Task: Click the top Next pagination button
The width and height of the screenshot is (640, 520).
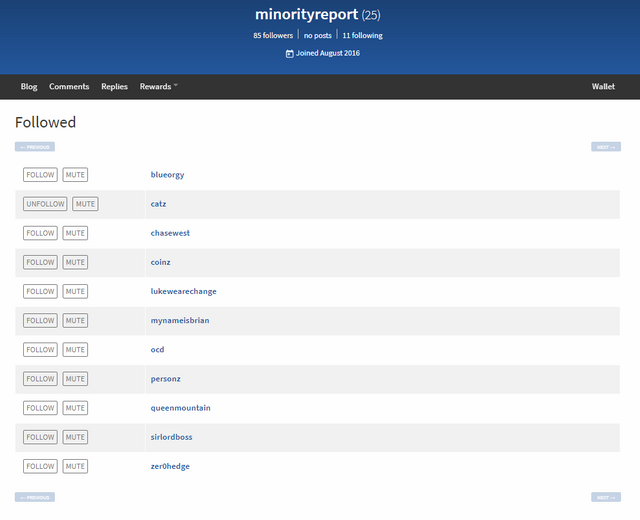Action: coord(606,147)
